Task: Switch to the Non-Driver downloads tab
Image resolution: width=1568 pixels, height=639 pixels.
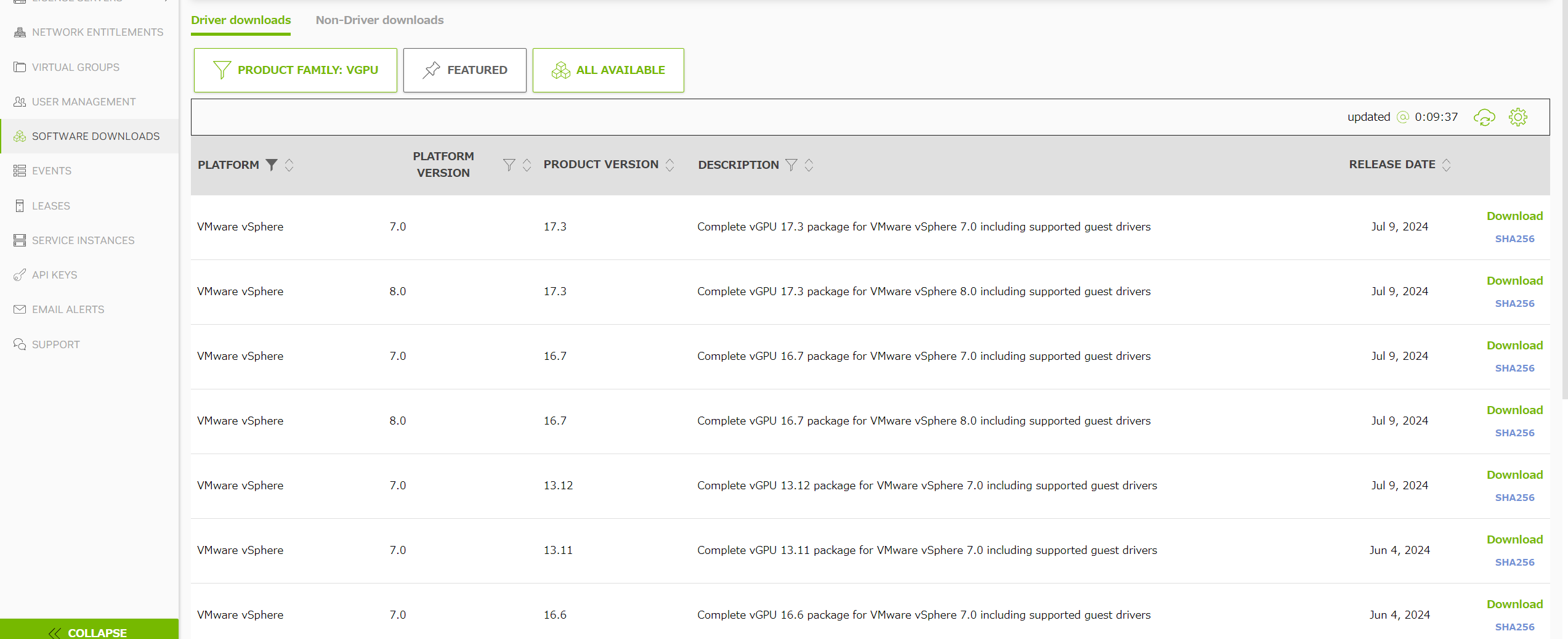Action: (x=379, y=20)
